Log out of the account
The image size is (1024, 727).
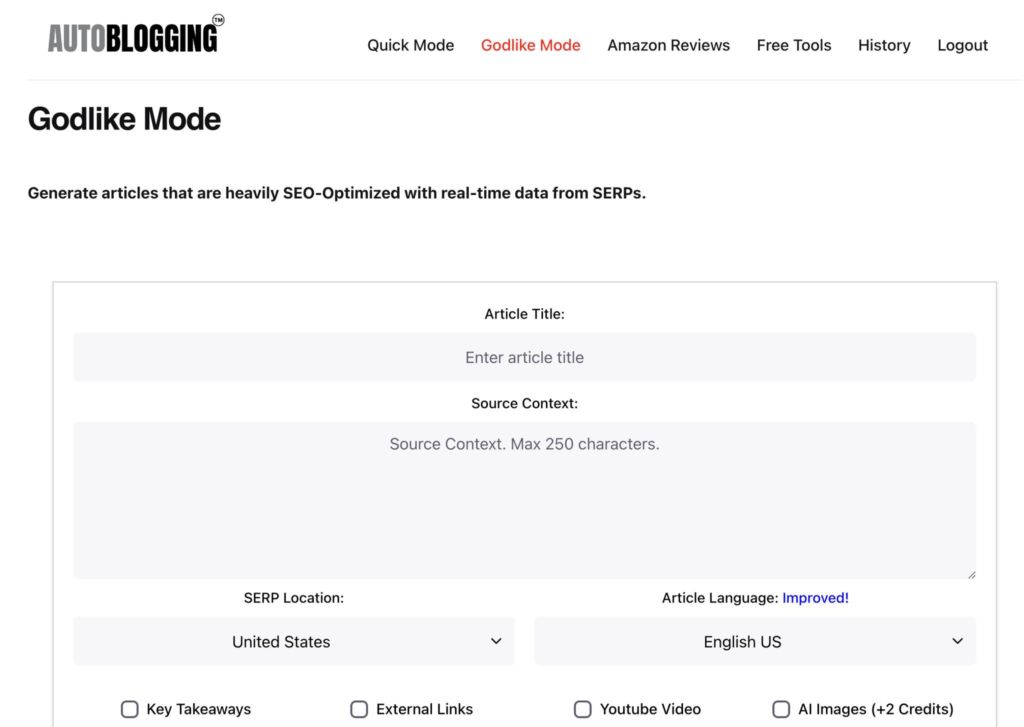[x=962, y=45]
